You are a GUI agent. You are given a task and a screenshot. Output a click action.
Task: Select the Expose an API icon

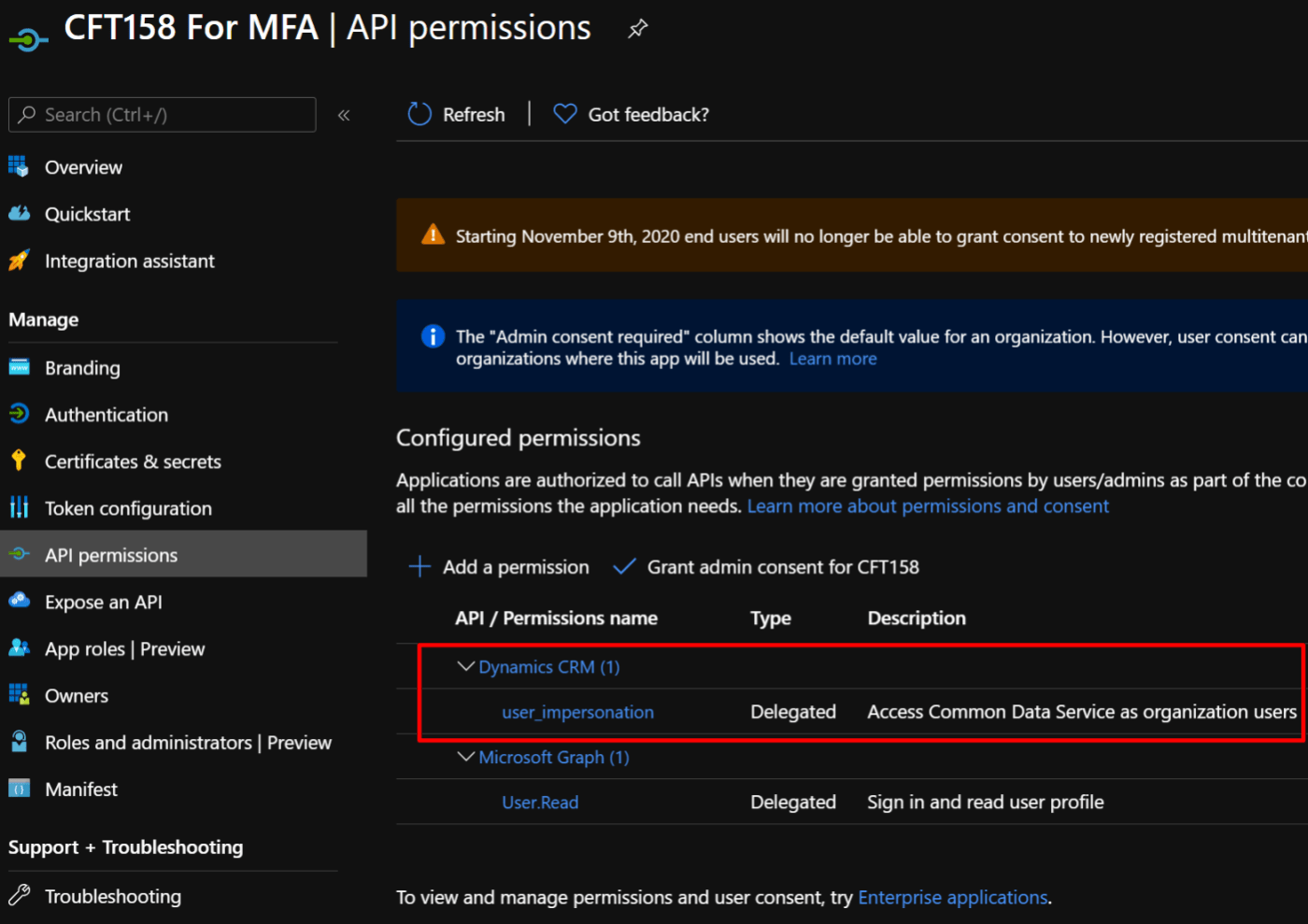[x=20, y=602]
